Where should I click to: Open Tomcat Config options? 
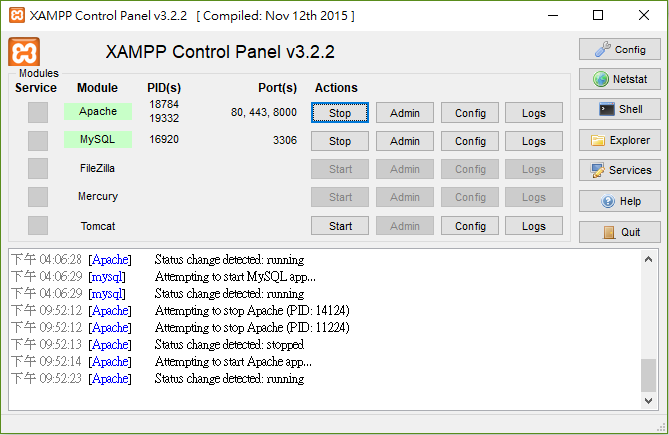[470, 226]
